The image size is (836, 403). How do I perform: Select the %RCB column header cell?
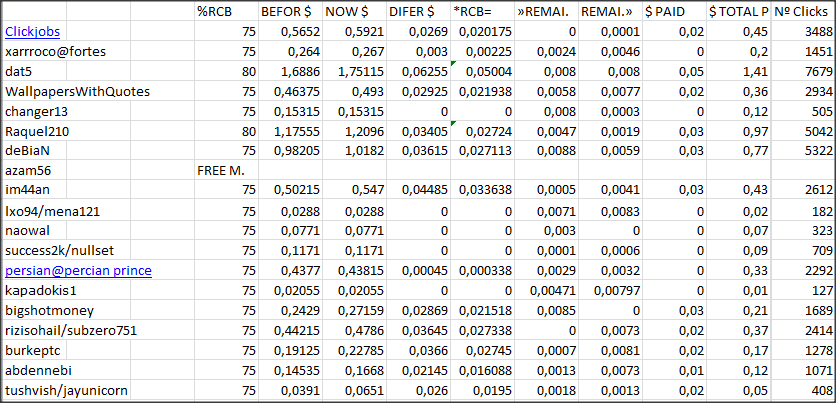click(x=227, y=12)
